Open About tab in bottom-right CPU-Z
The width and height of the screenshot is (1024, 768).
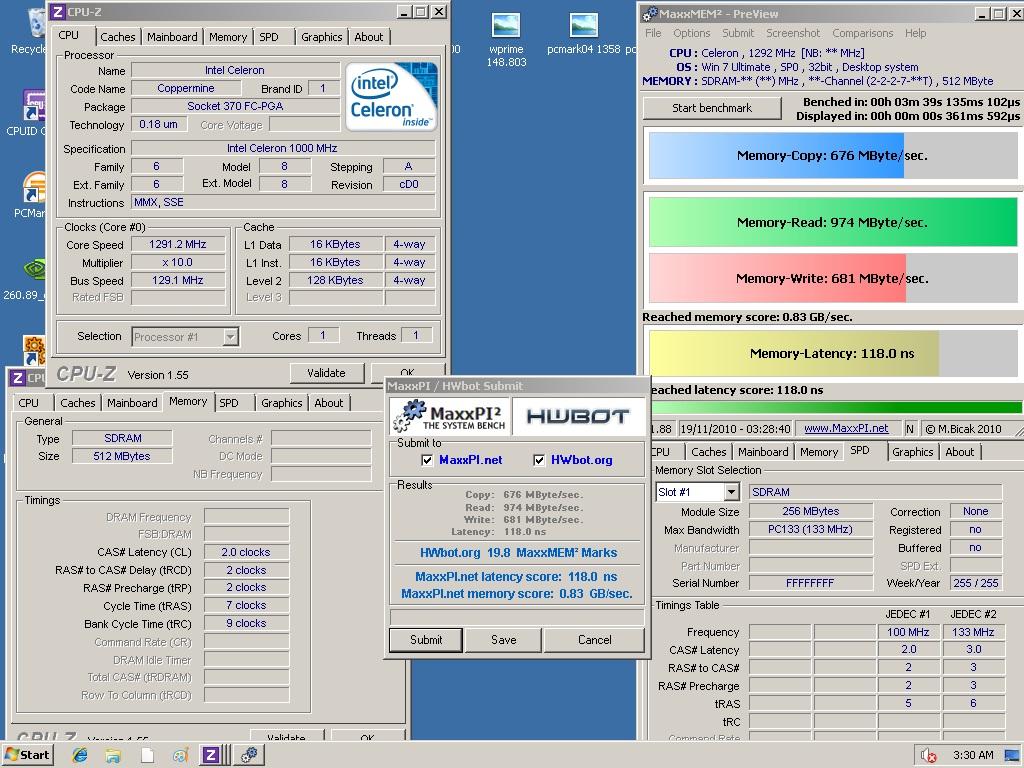[959, 452]
